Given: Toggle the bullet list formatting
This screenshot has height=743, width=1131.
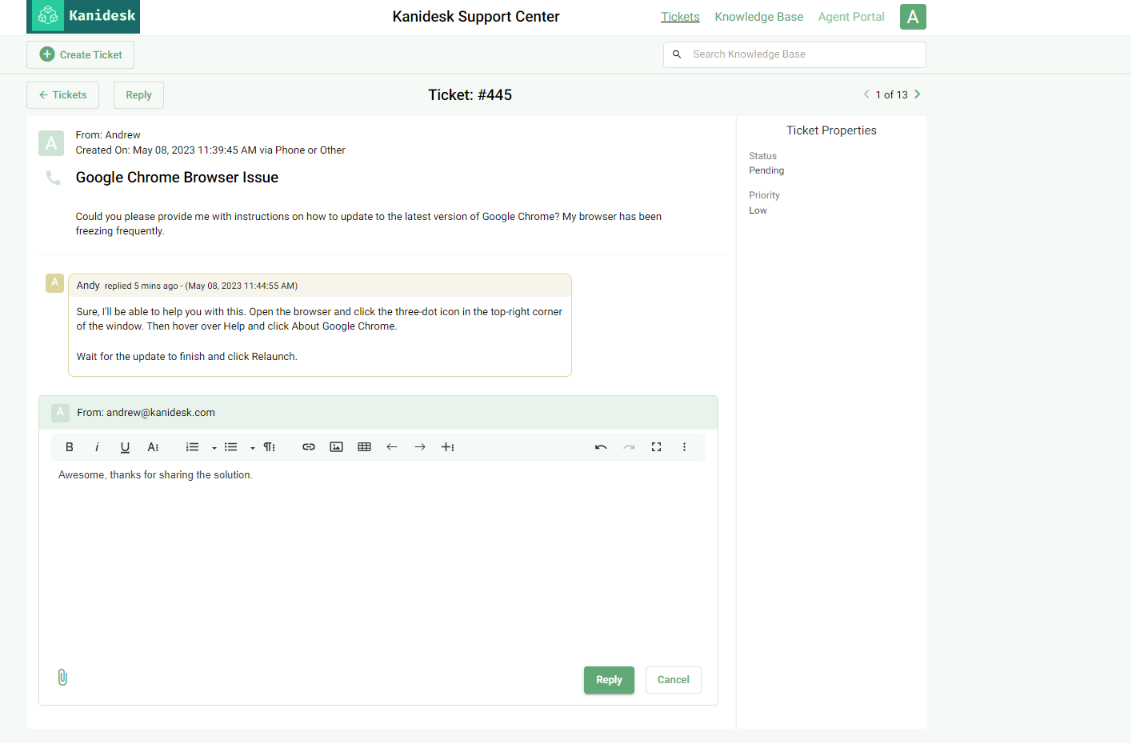Looking at the screenshot, I should 231,447.
